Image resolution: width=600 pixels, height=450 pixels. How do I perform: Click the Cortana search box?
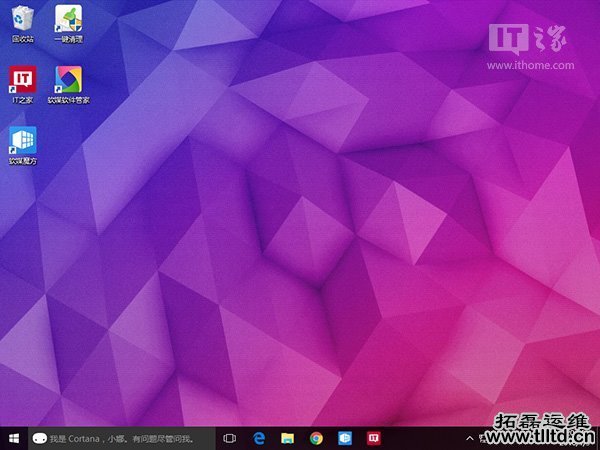[122, 439]
